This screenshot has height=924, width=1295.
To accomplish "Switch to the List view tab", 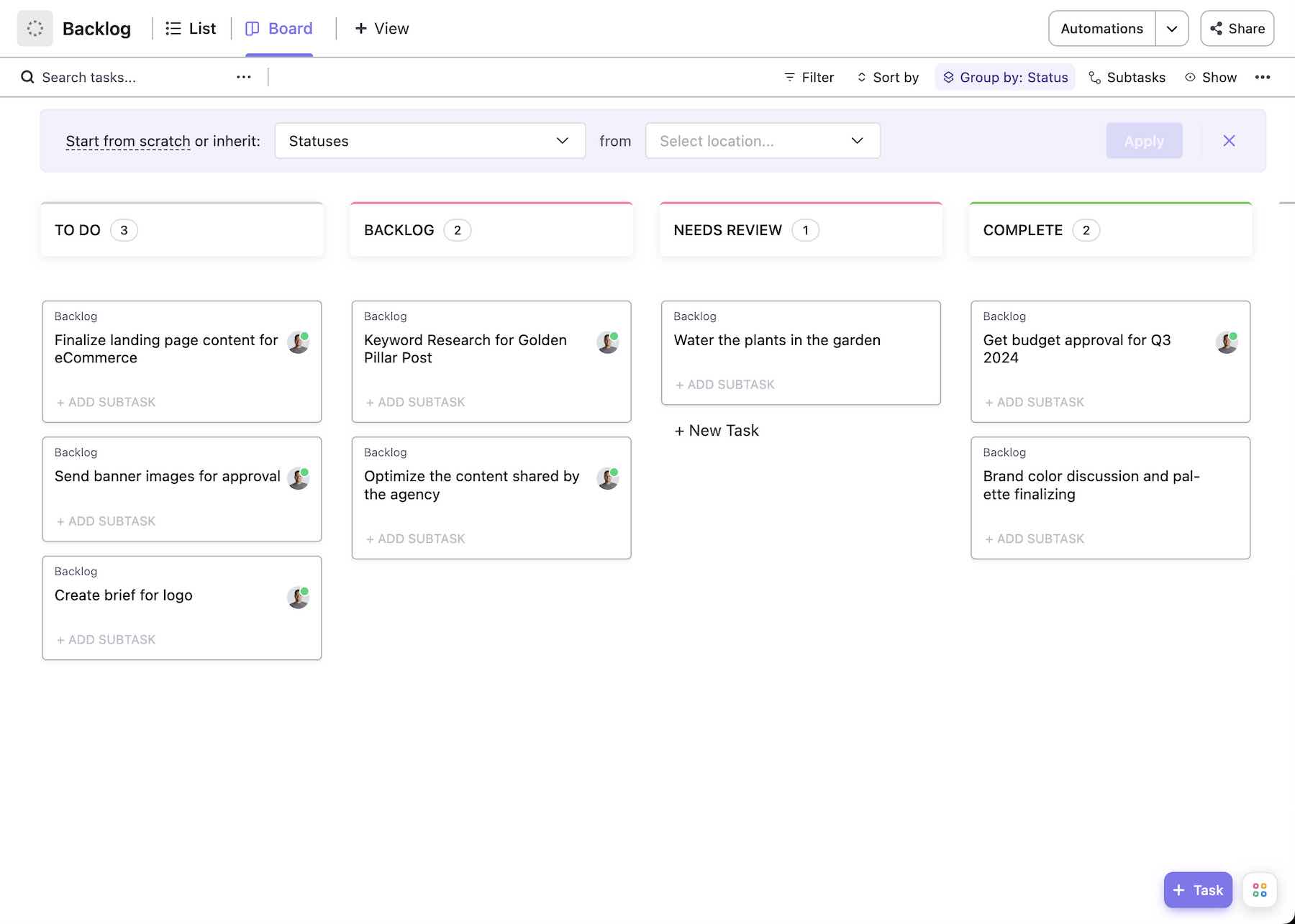I will pyautogui.click(x=190, y=28).
